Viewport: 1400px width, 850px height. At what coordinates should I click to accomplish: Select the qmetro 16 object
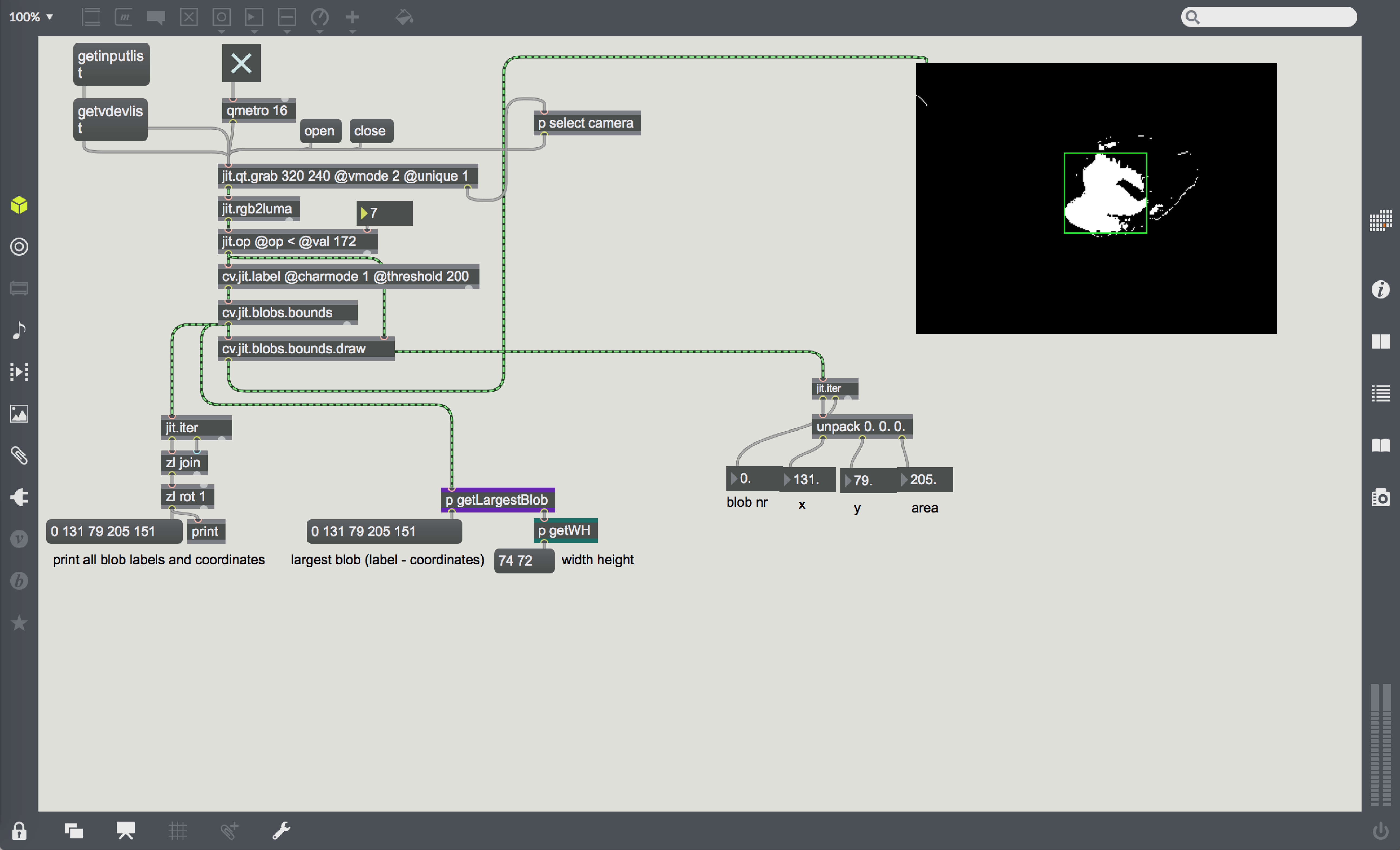(259, 110)
